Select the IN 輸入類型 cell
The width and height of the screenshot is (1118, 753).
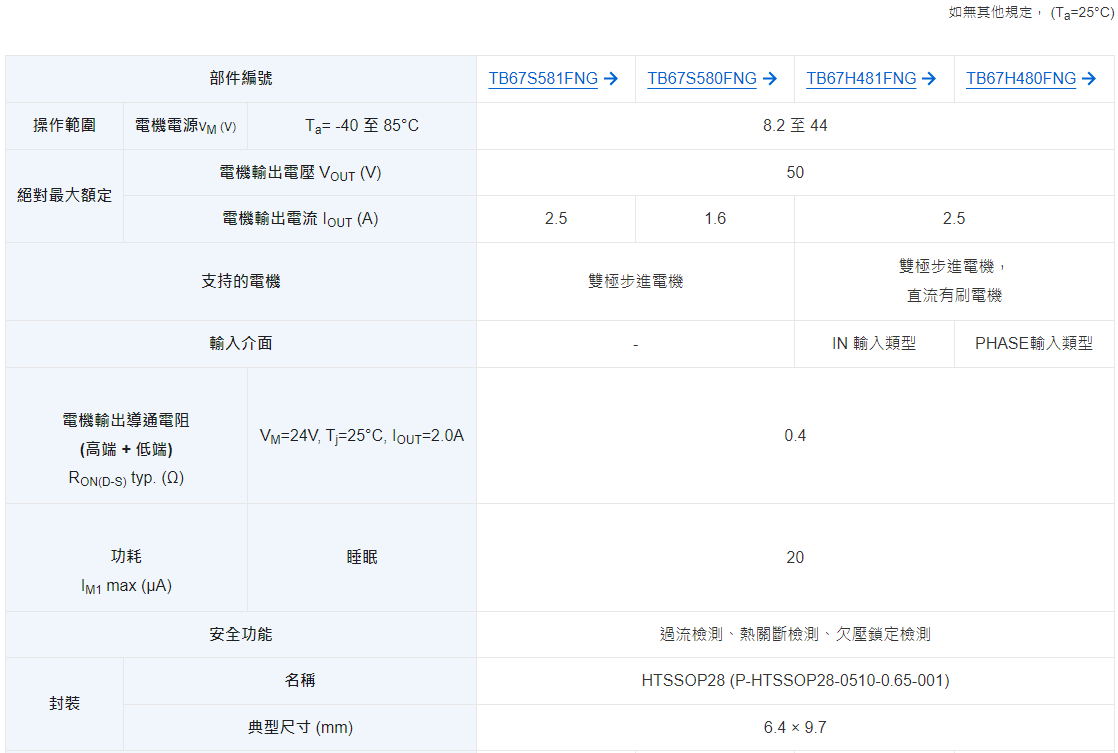click(x=874, y=344)
